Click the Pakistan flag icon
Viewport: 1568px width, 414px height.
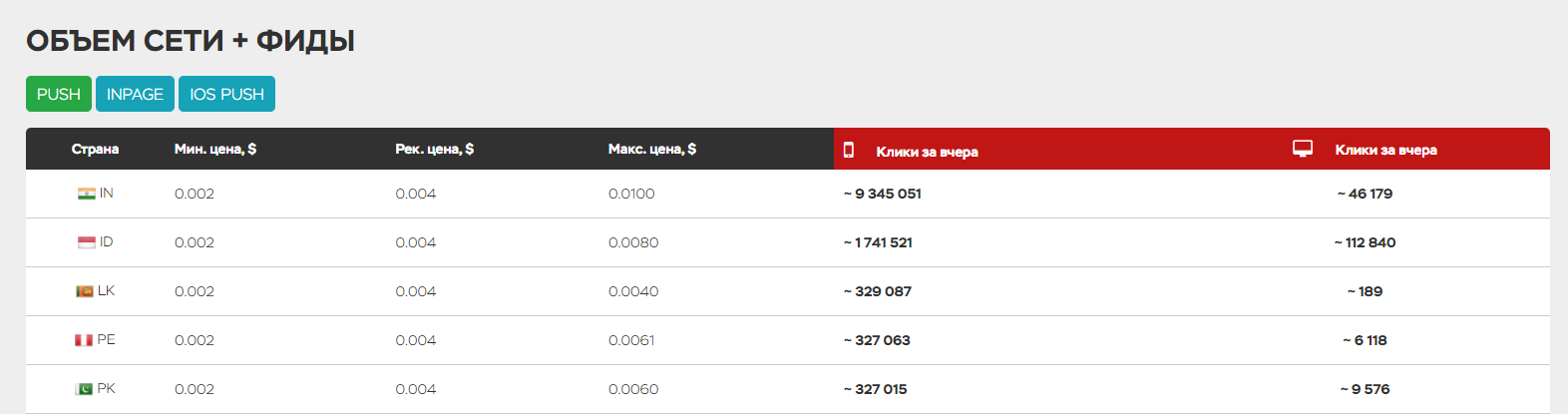click(84, 389)
